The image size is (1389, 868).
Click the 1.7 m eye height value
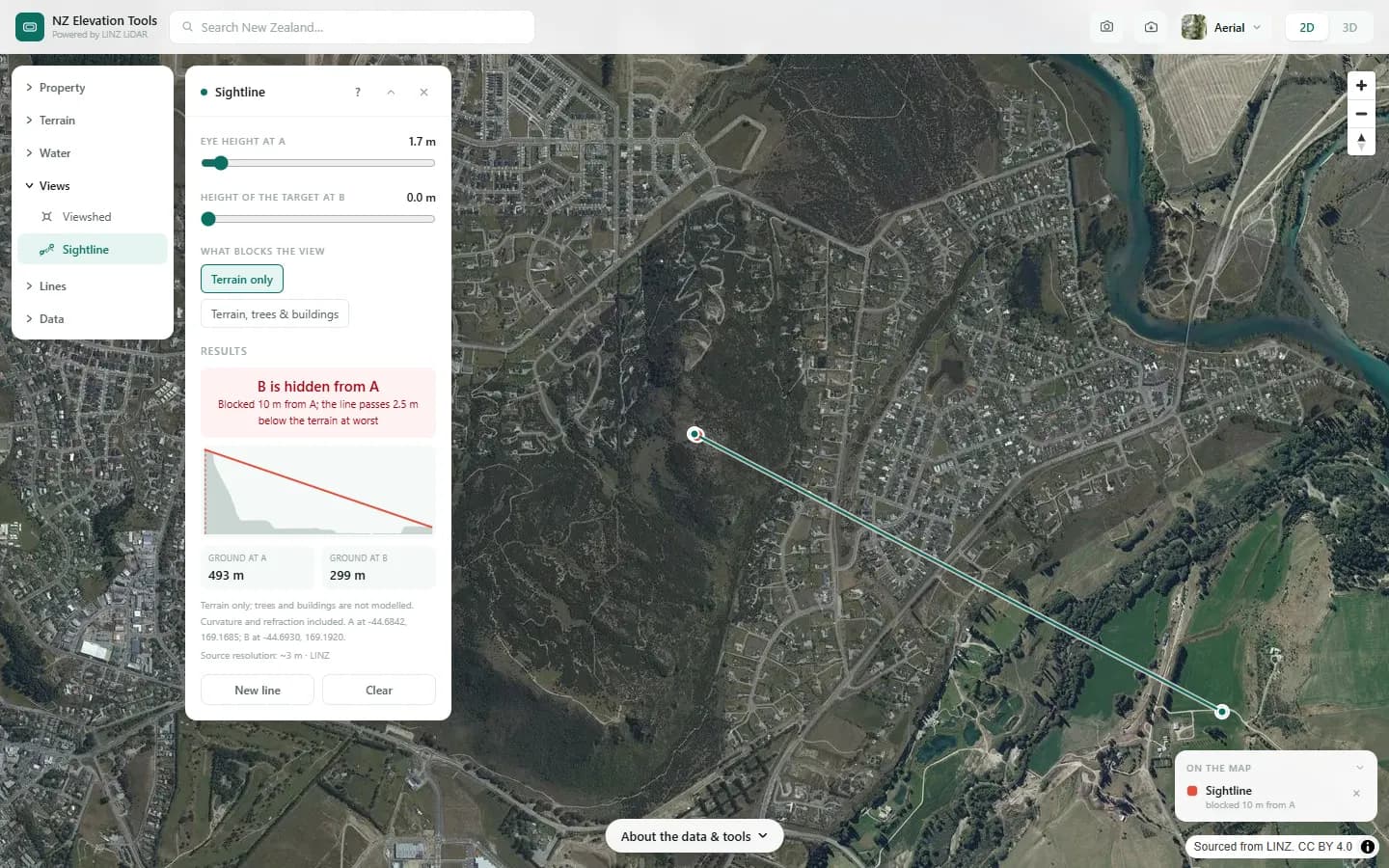(422, 142)
